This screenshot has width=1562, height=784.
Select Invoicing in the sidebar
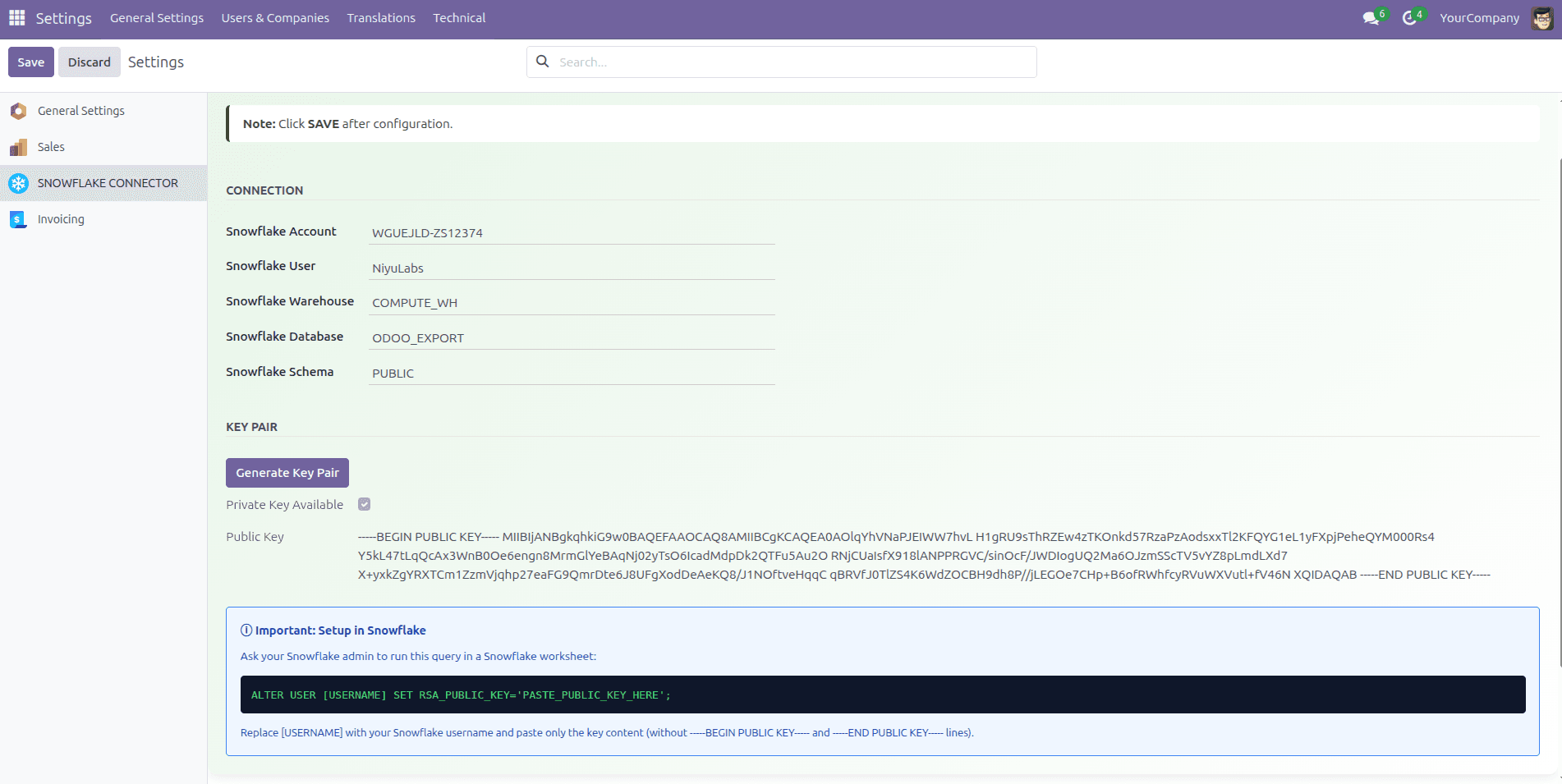103,219
